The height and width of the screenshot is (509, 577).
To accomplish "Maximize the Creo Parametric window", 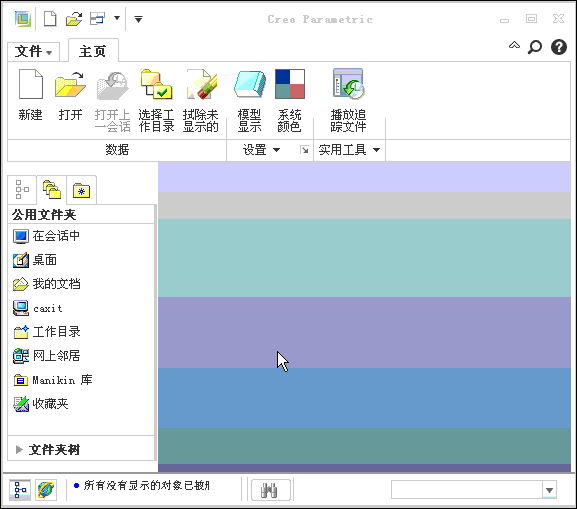I will (531, 18).
